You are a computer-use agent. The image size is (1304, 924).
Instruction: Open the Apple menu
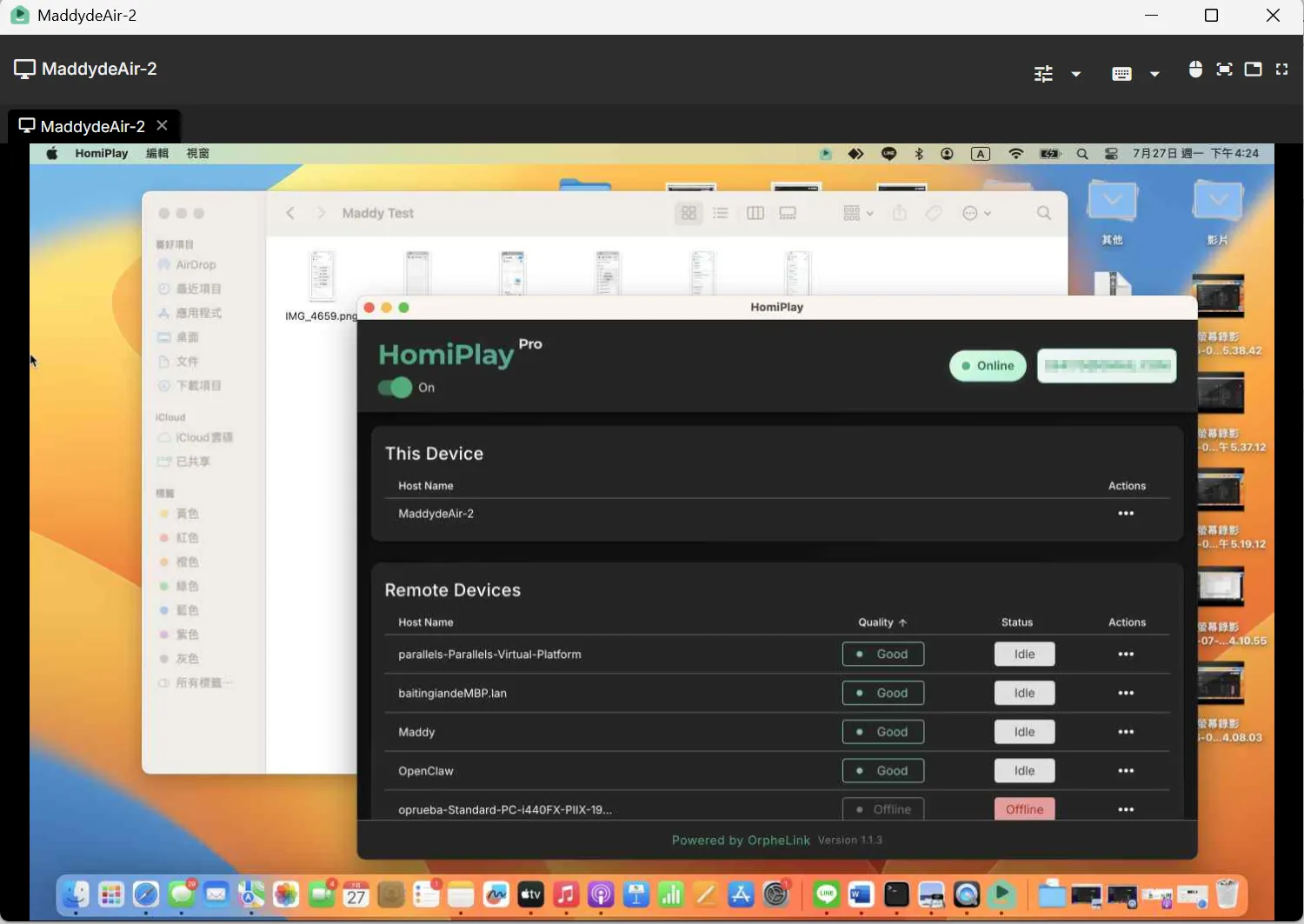52,154
